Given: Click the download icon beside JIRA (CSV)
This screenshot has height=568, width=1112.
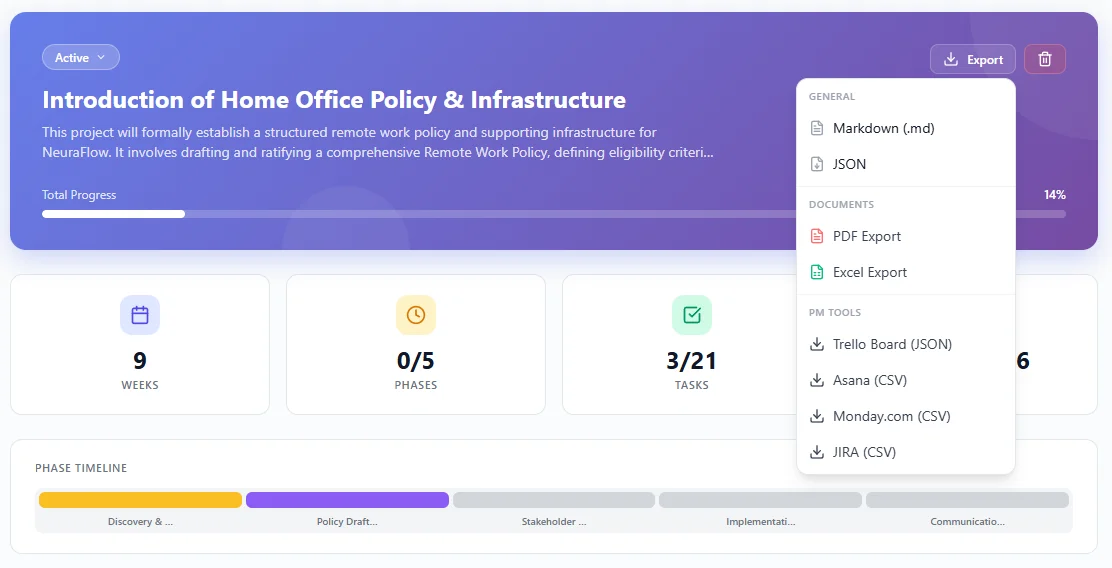Looking at the screenshot, I should pyautogui.click(x=817, y=453).
